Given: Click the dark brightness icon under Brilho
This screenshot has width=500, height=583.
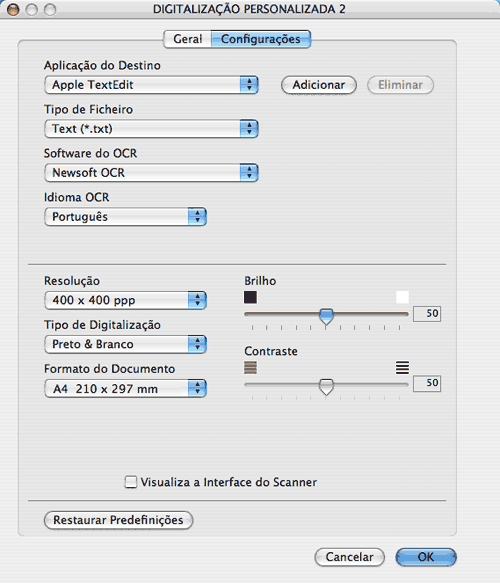Looking at the screenshot, I should 250,297.
